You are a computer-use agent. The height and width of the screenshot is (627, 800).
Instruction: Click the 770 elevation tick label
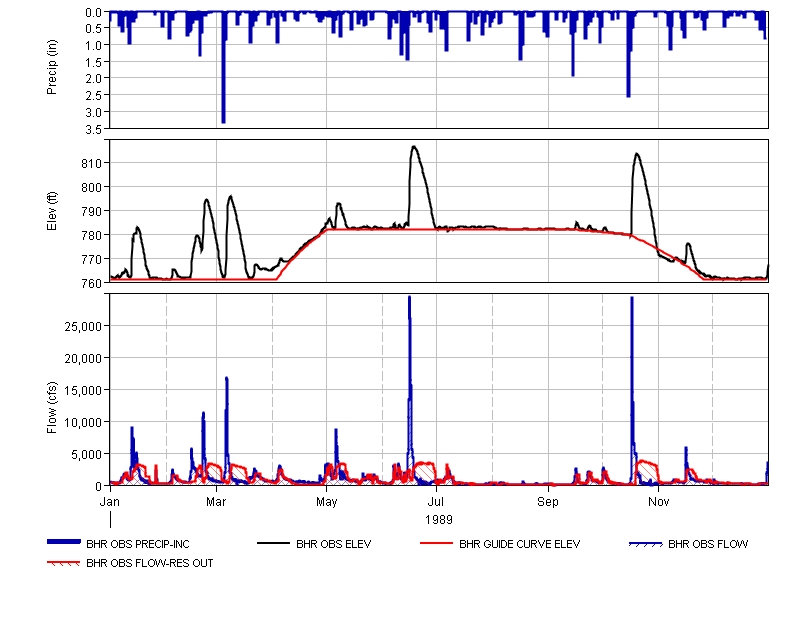pyautogui.click(x=92, y=259)
